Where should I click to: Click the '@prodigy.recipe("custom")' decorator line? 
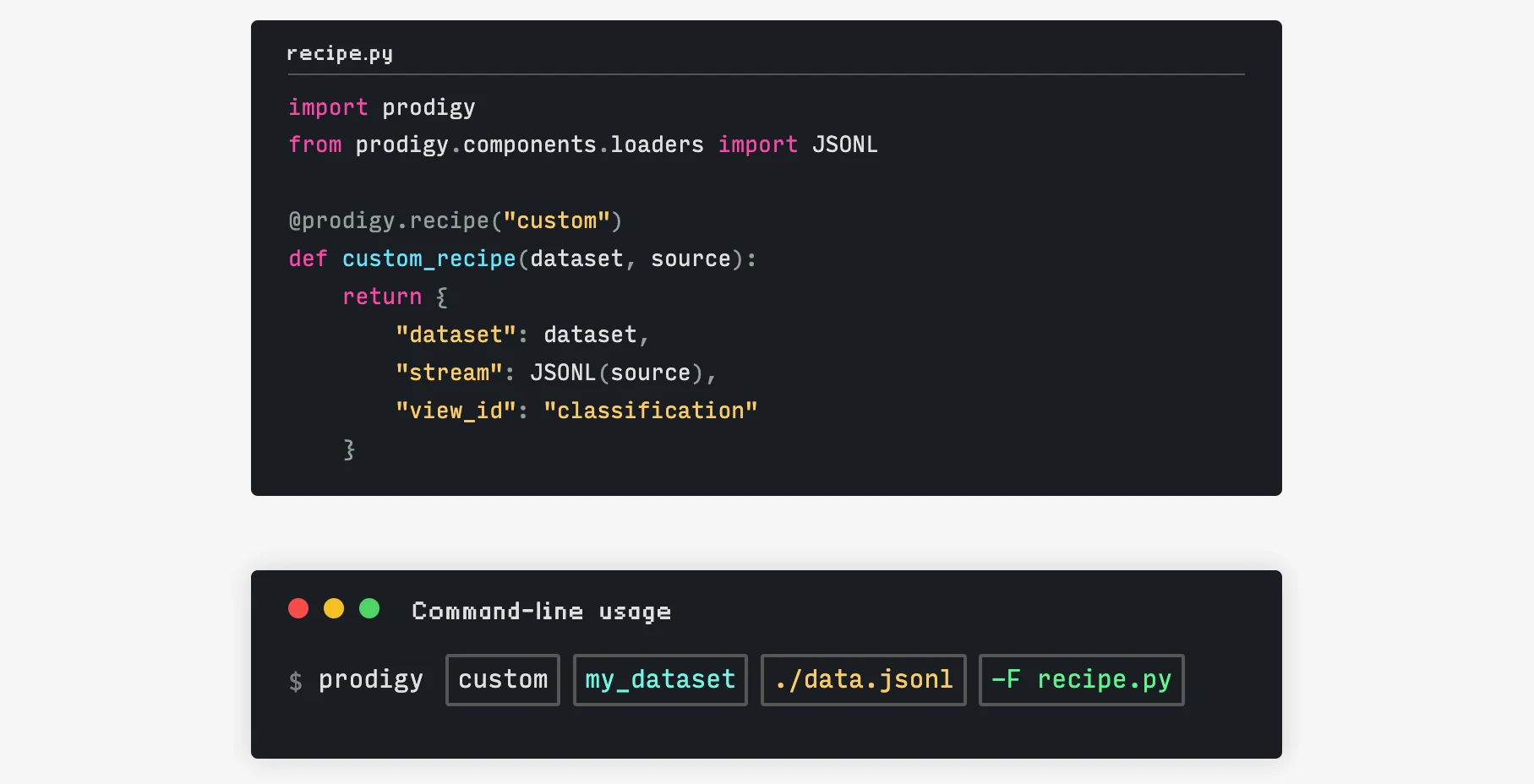[456, 220]
